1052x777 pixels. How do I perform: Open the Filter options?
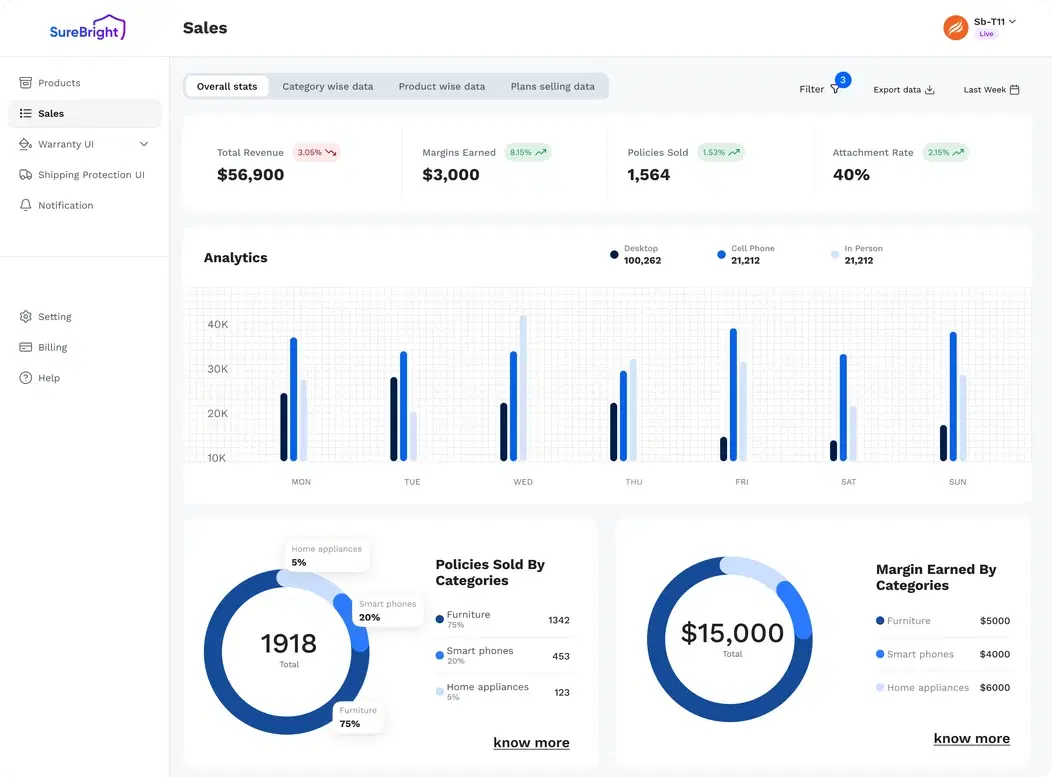pos(819,89)
